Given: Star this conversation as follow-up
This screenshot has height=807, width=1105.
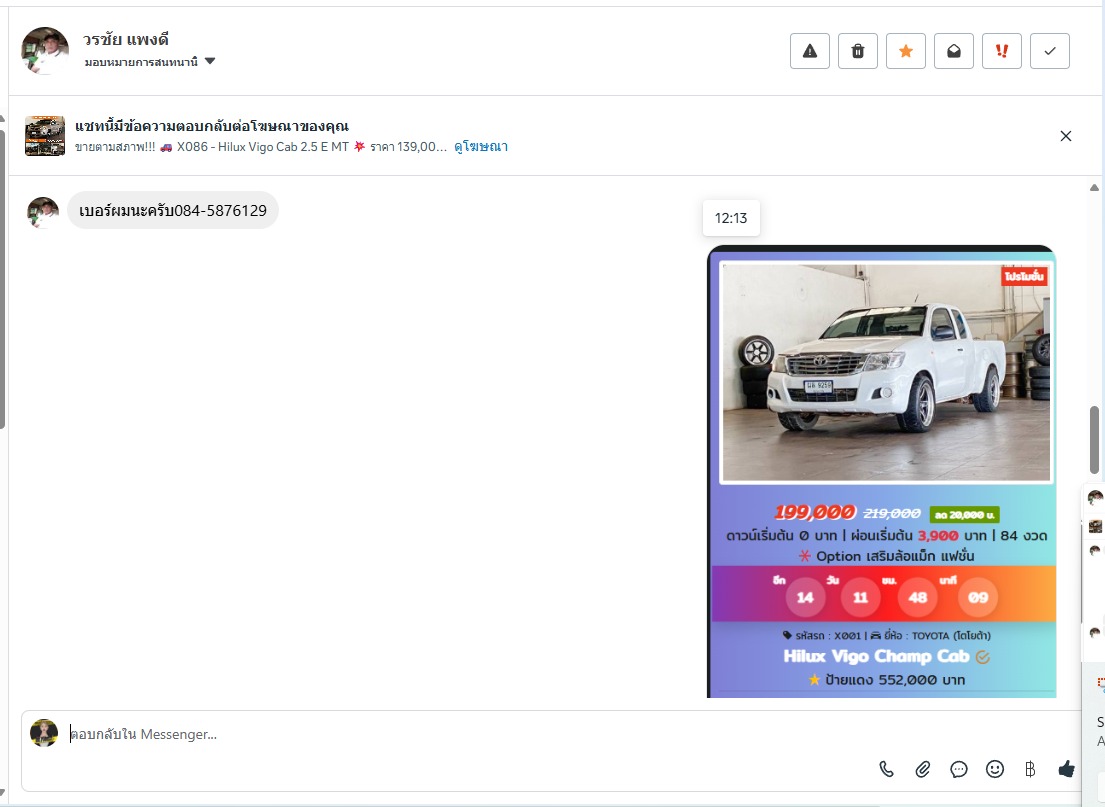Looking at the screenshot, I should [x=906, y=51].
